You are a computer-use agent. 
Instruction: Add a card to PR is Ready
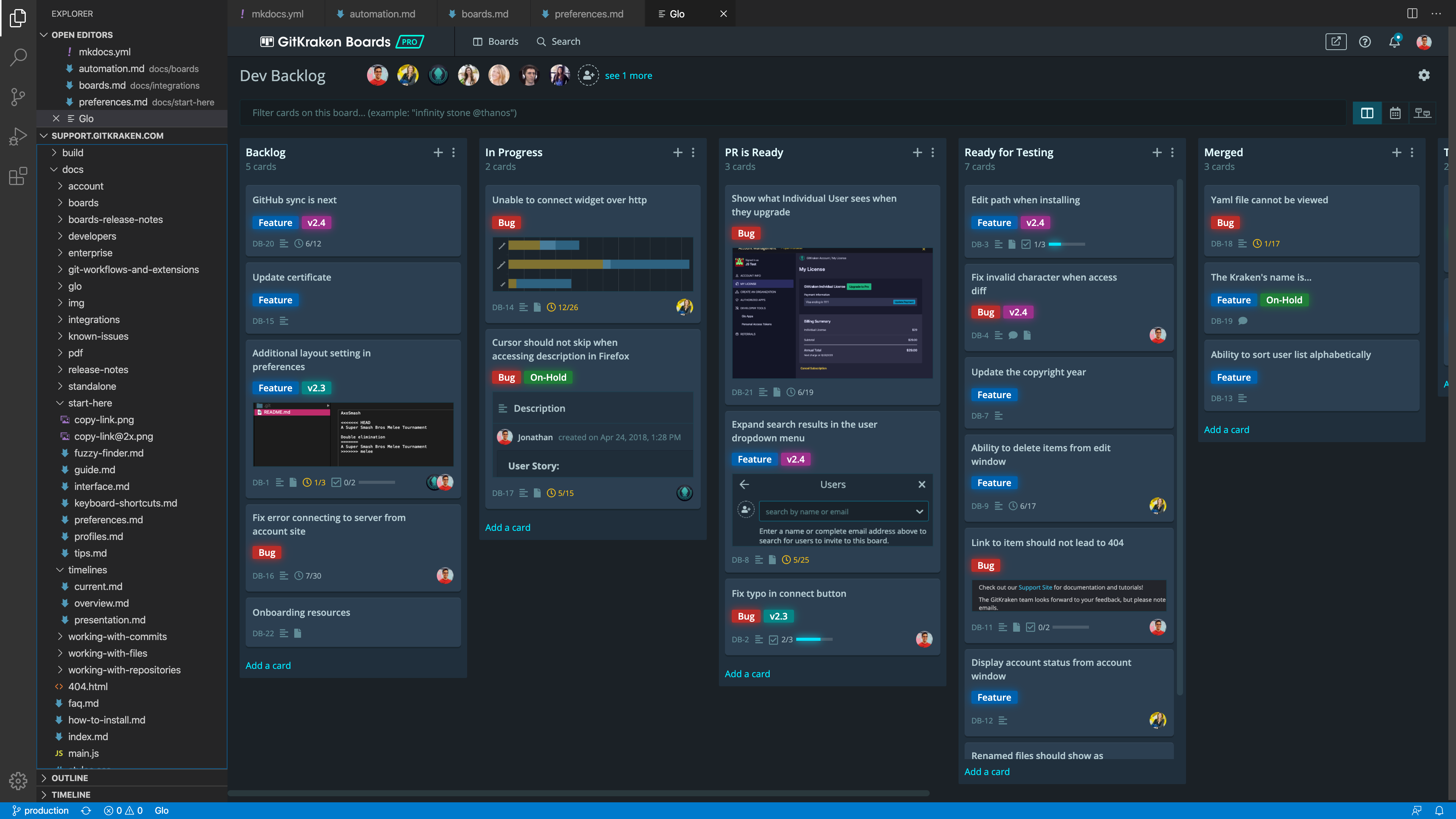coord(747,674)
